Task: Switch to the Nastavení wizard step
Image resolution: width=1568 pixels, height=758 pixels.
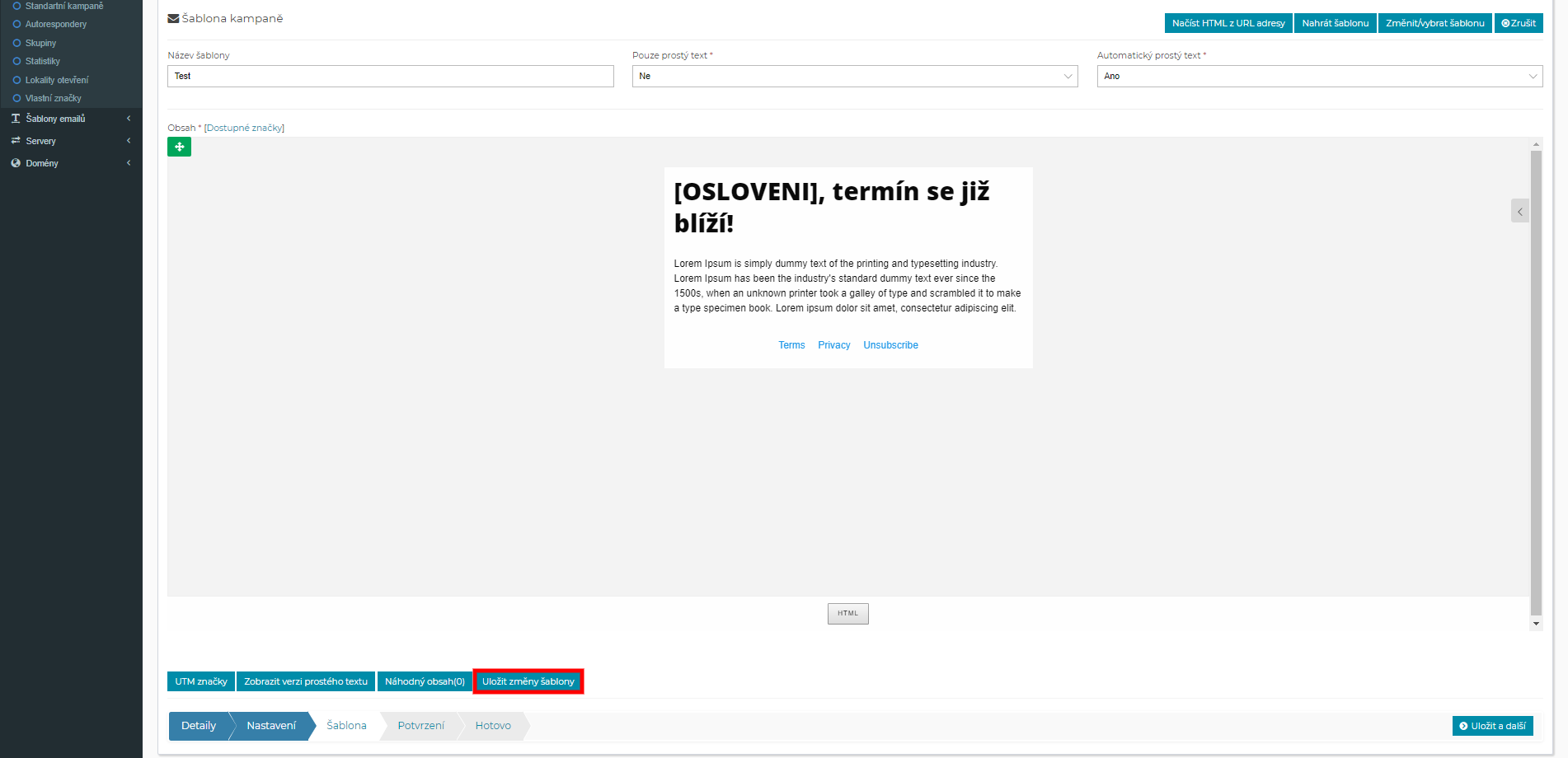Action: 270,726
